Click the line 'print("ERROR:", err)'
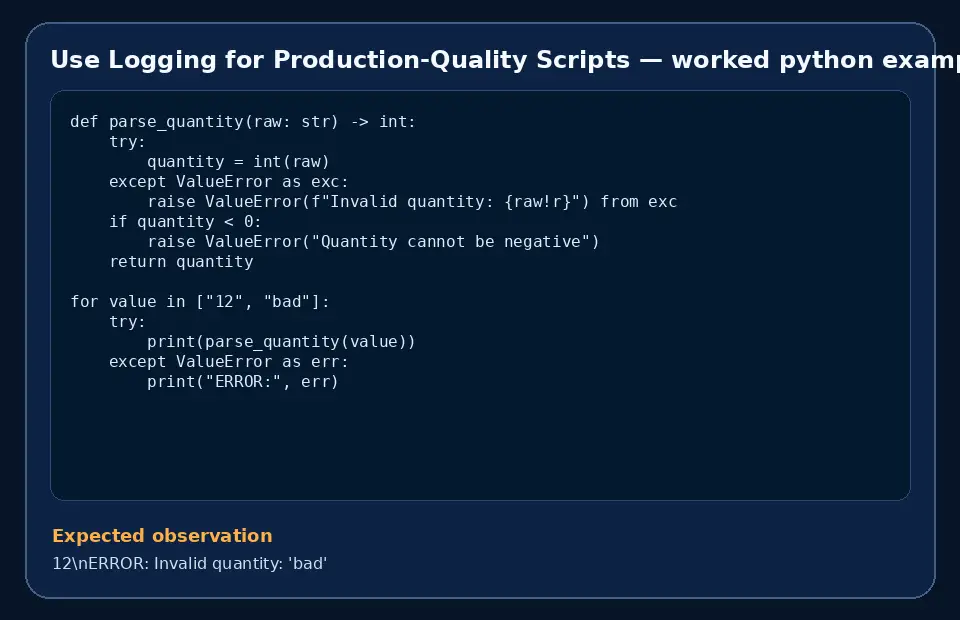Viewport: 960px width, 620px height. 243,382
